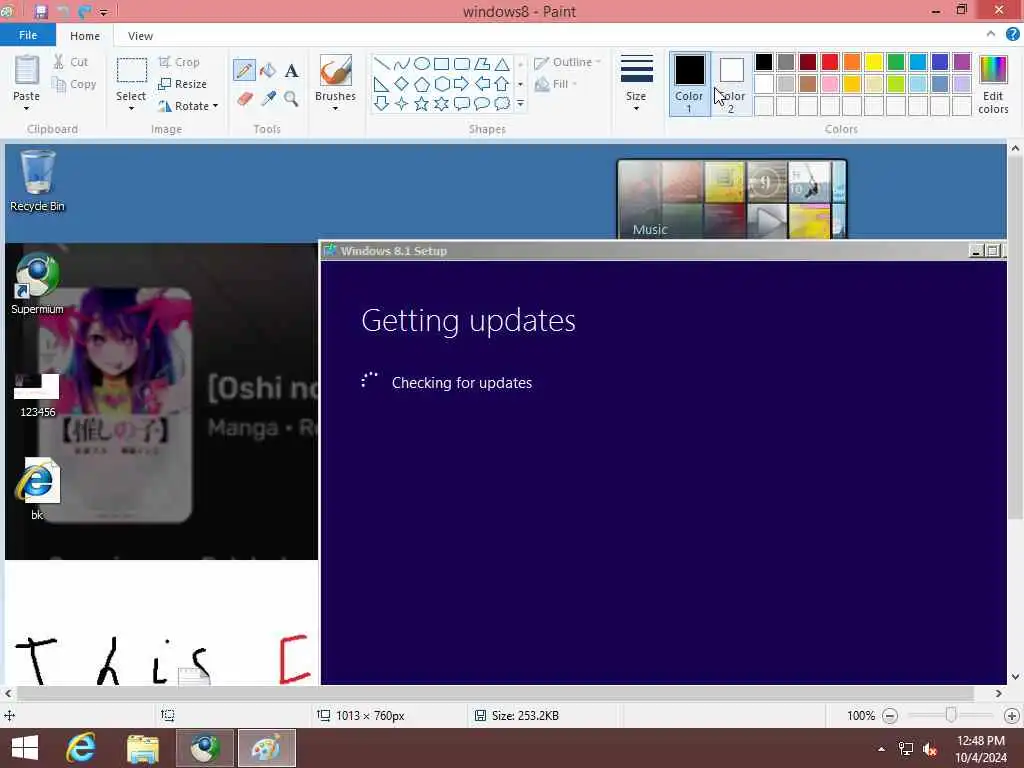Pick the yellow color swatch
The height and width of the screenshot is (768, 1024).
874,62
